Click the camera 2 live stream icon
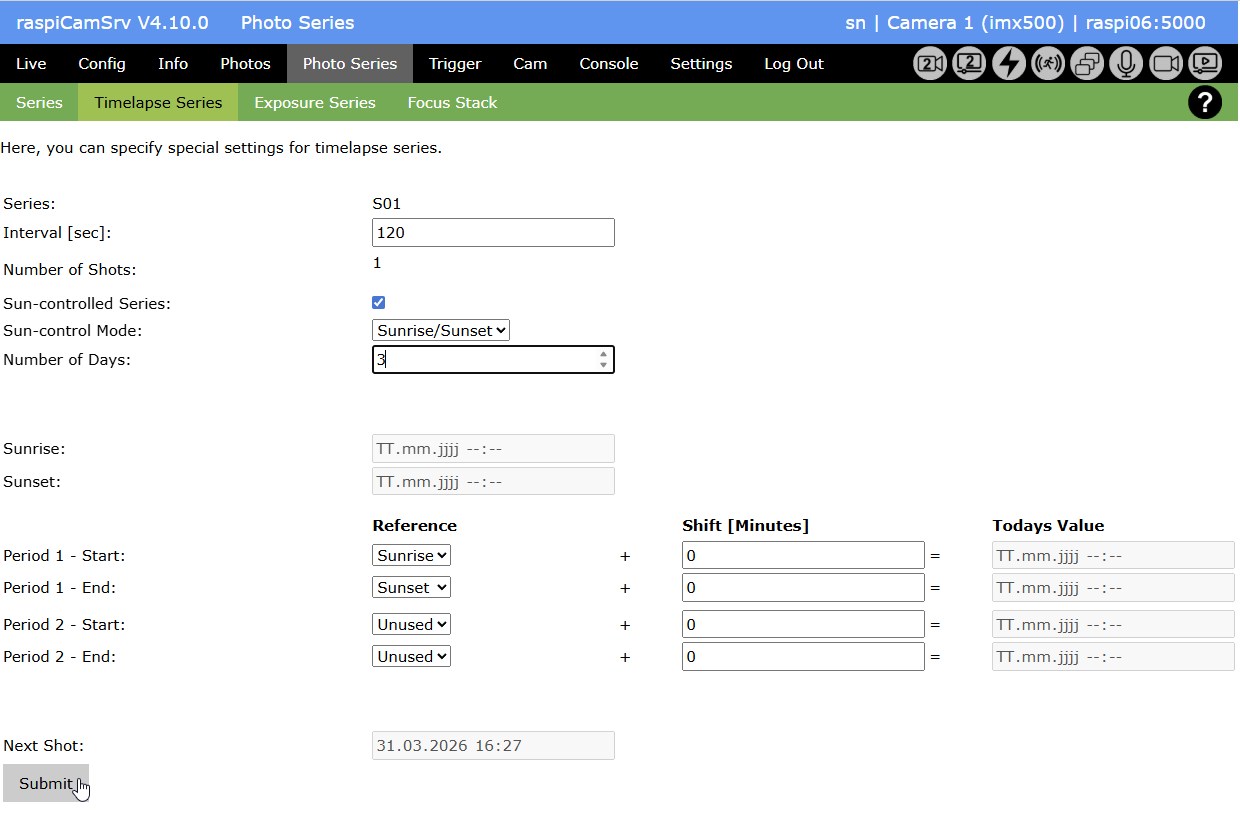This screenshot has width=1240, height=822. coord(969,64)
